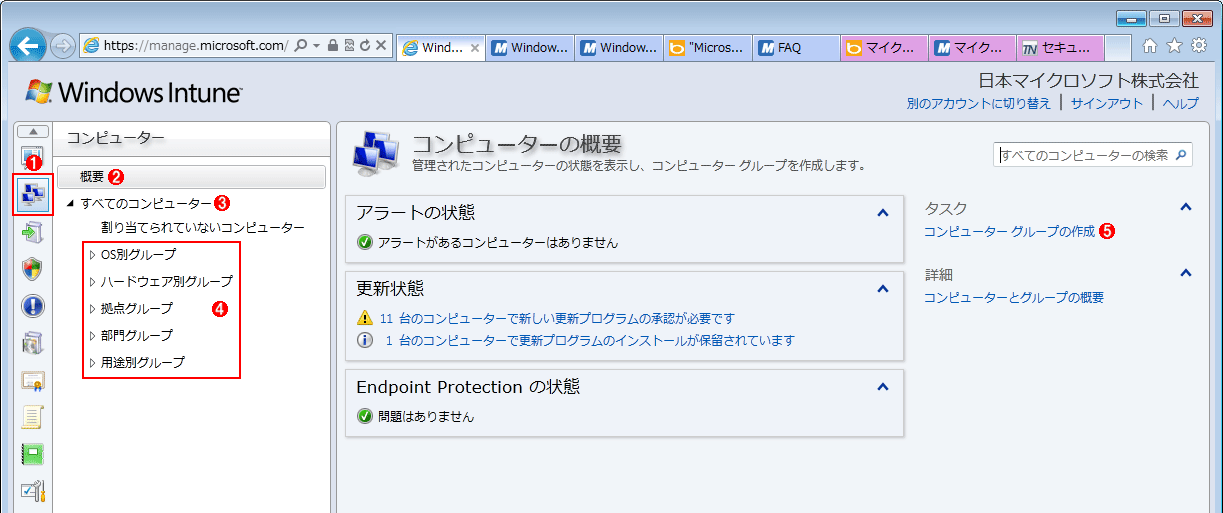Click the compatibility view icon

point(348,46)
